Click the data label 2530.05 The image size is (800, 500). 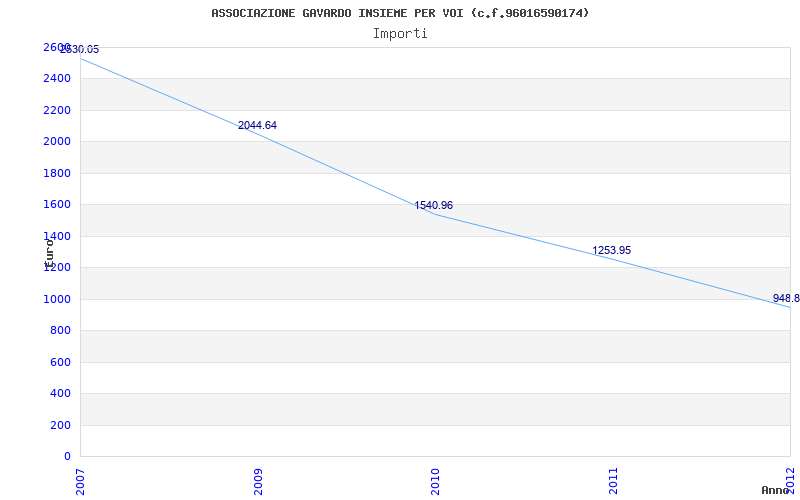pos(80,49)
